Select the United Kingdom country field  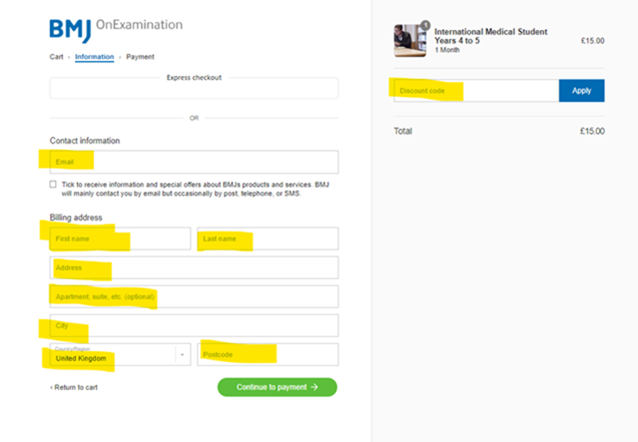120,354
